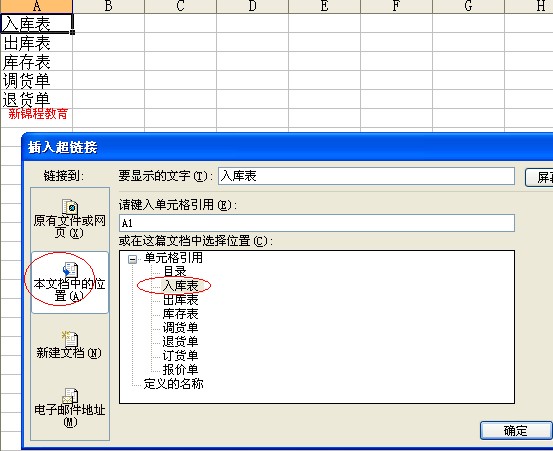Viewport: 553px width, 451px height.
Task: Select 出库表 in the location tree
Action: click(180, 299)
